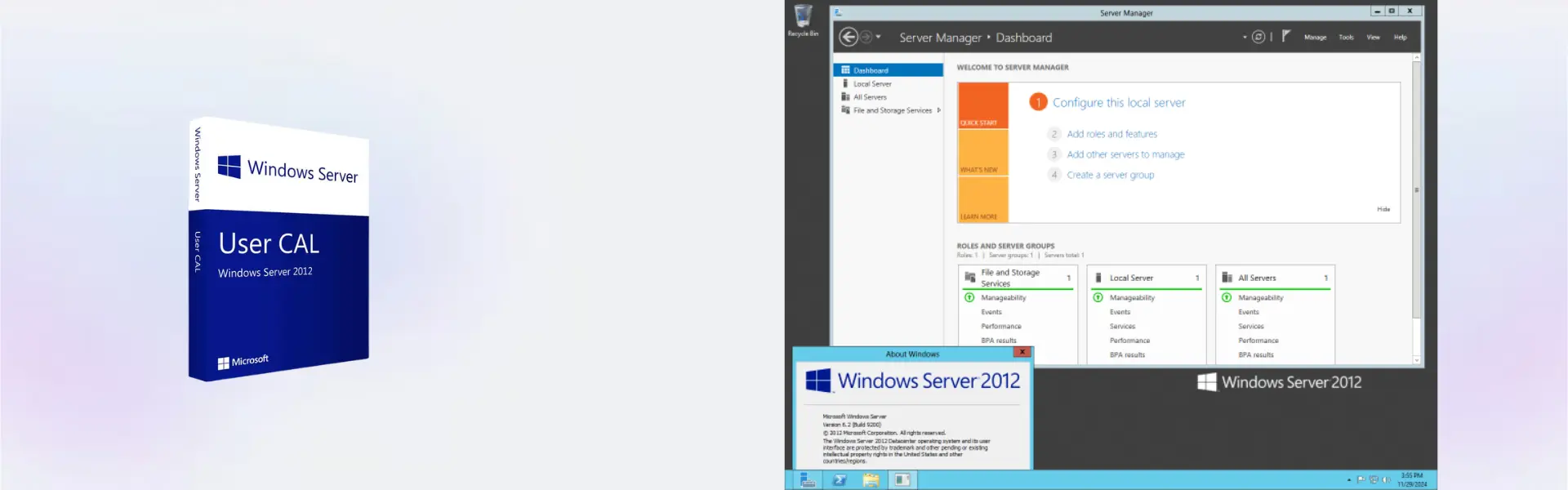Click BPA results in the All Servers tile
1568x490 pixels.
click(x=1255, y=354)
